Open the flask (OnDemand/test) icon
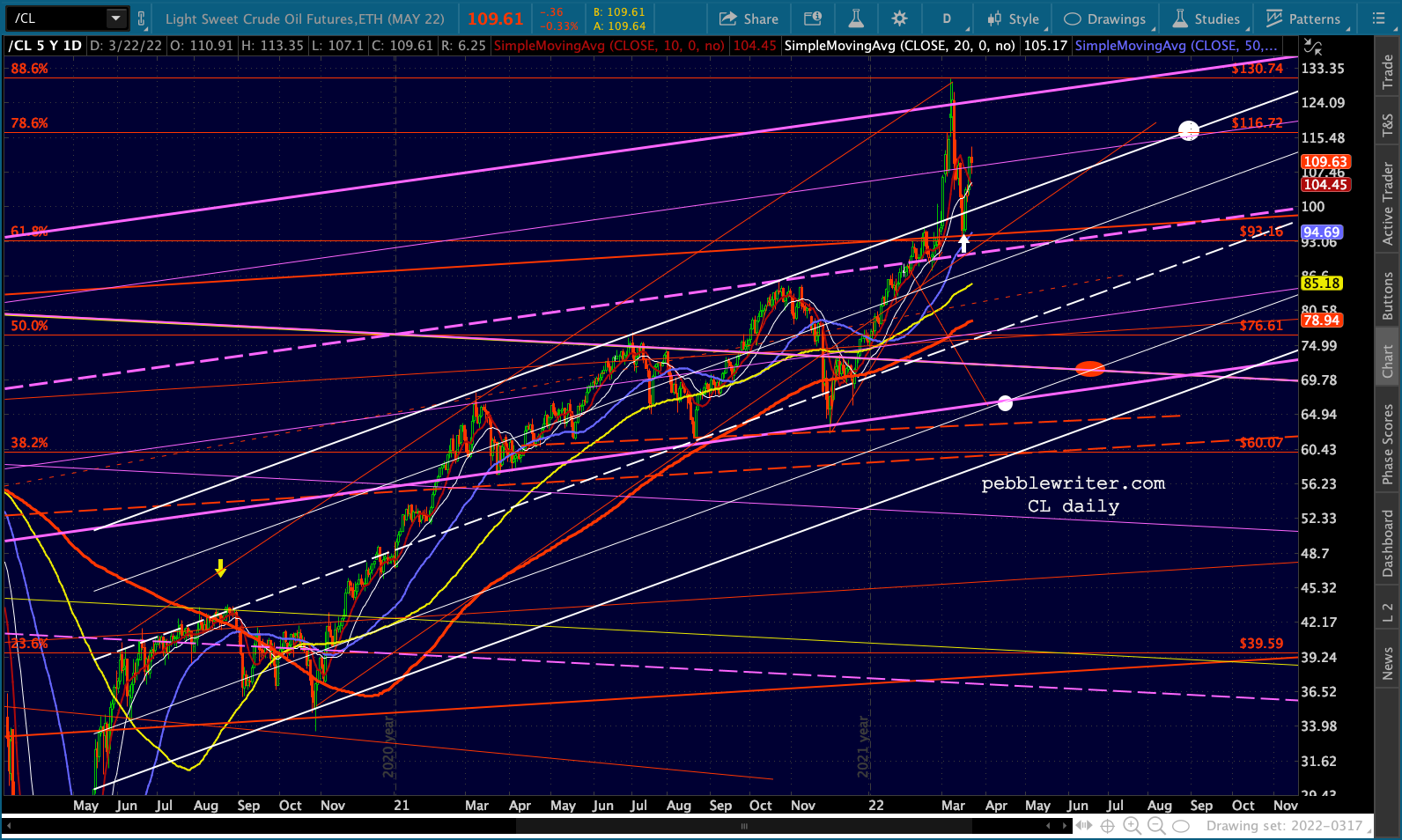Screen dimensions: 1402x840 click(x=857, y=18)
